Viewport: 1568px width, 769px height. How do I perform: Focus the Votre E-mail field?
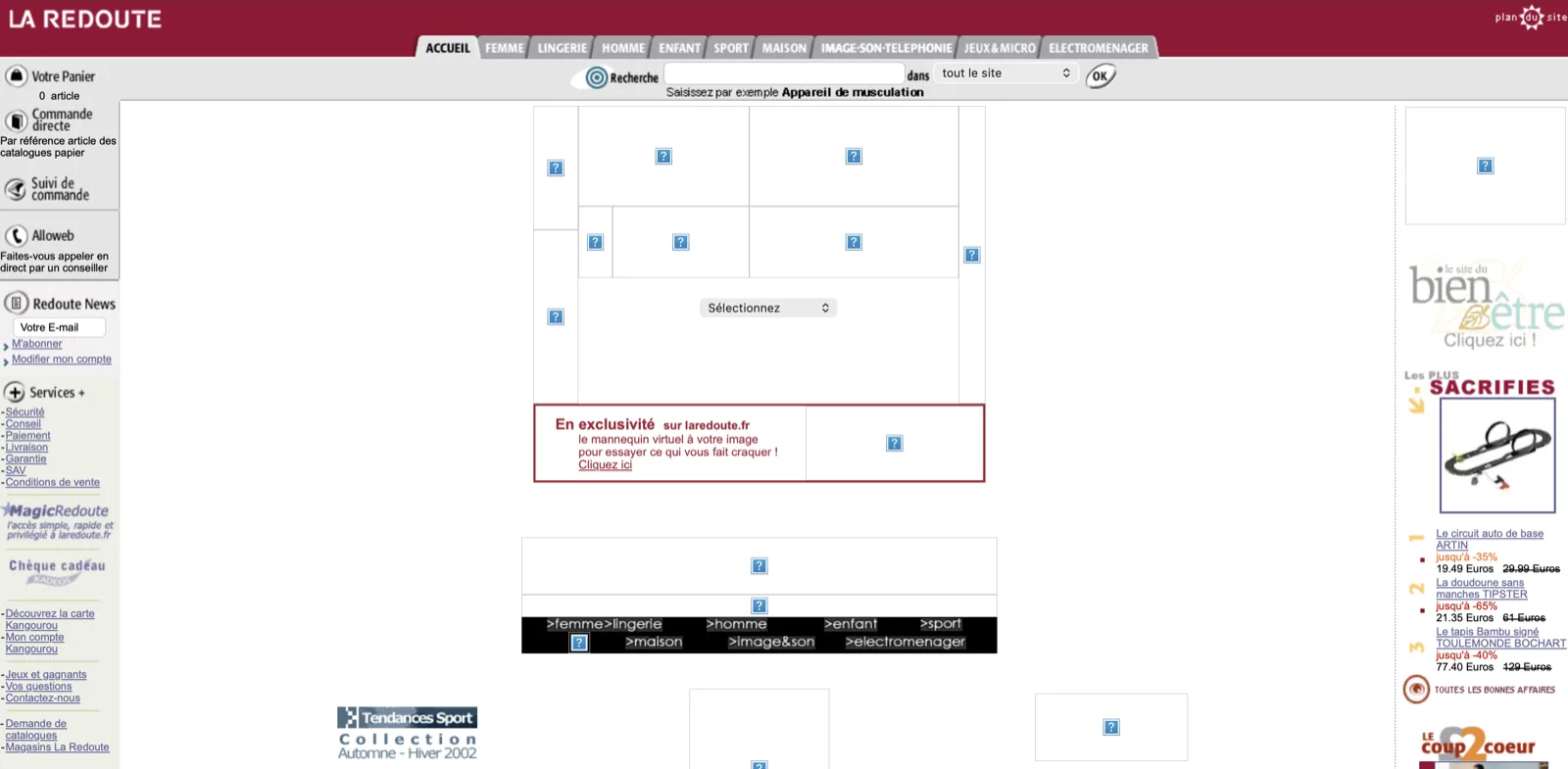coord(59,327)
